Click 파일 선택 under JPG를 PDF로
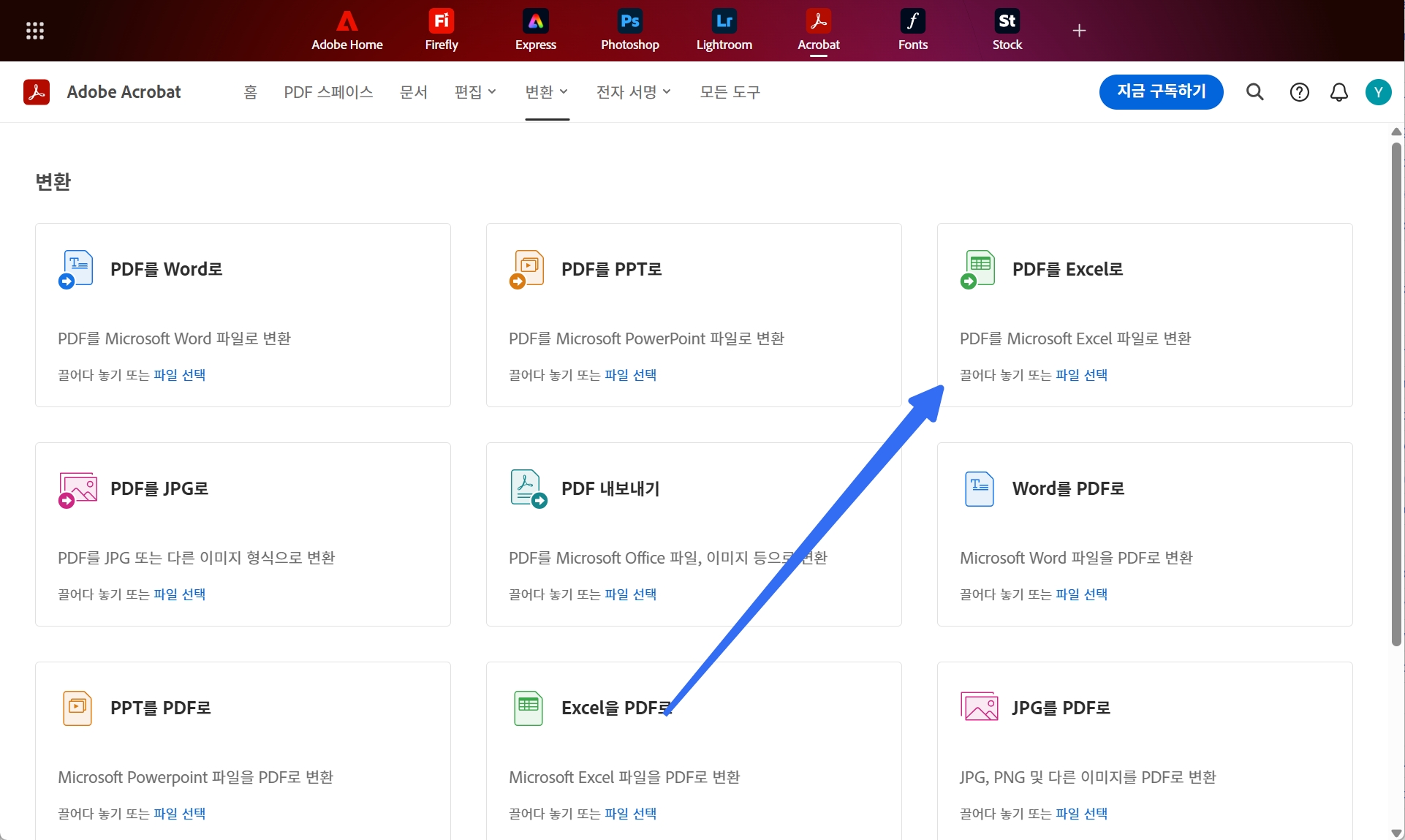This screenshot has height=840, width=1405. point(1082,814)
